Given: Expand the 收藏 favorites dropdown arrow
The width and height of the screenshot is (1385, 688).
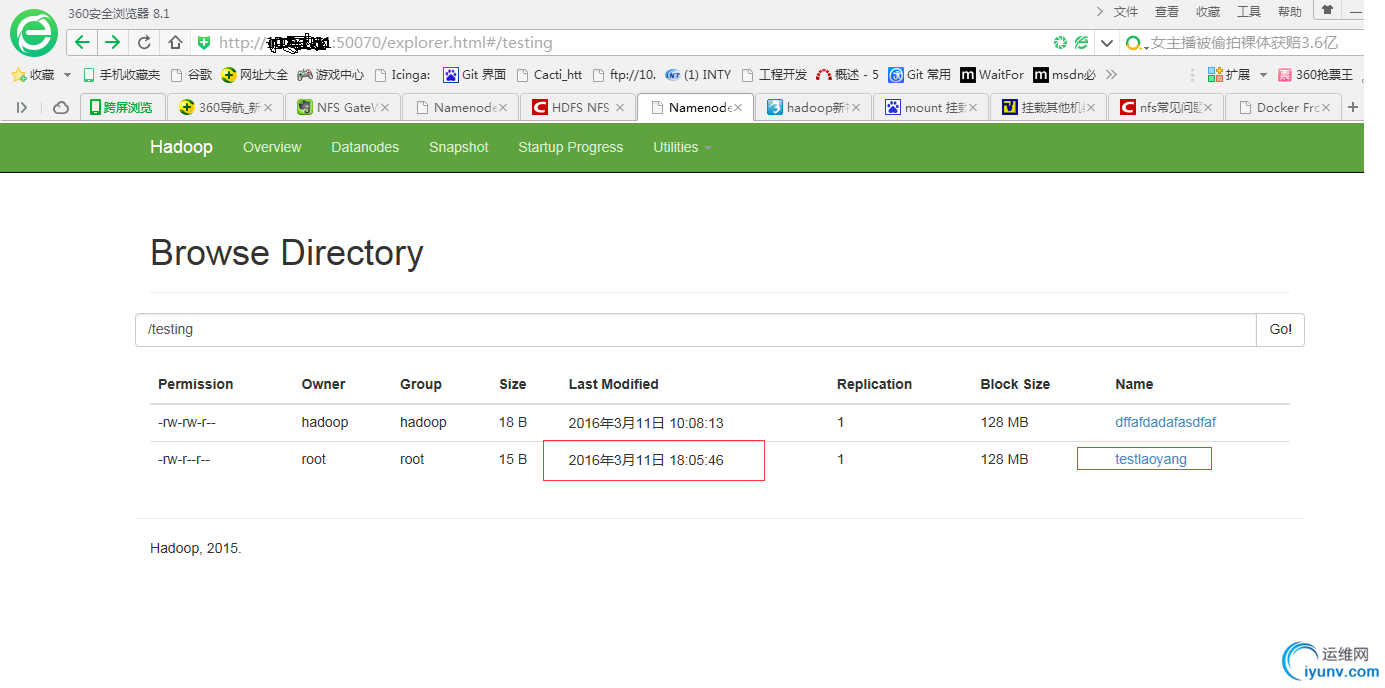Looking at the screenshot, I should tap(68, 75).
